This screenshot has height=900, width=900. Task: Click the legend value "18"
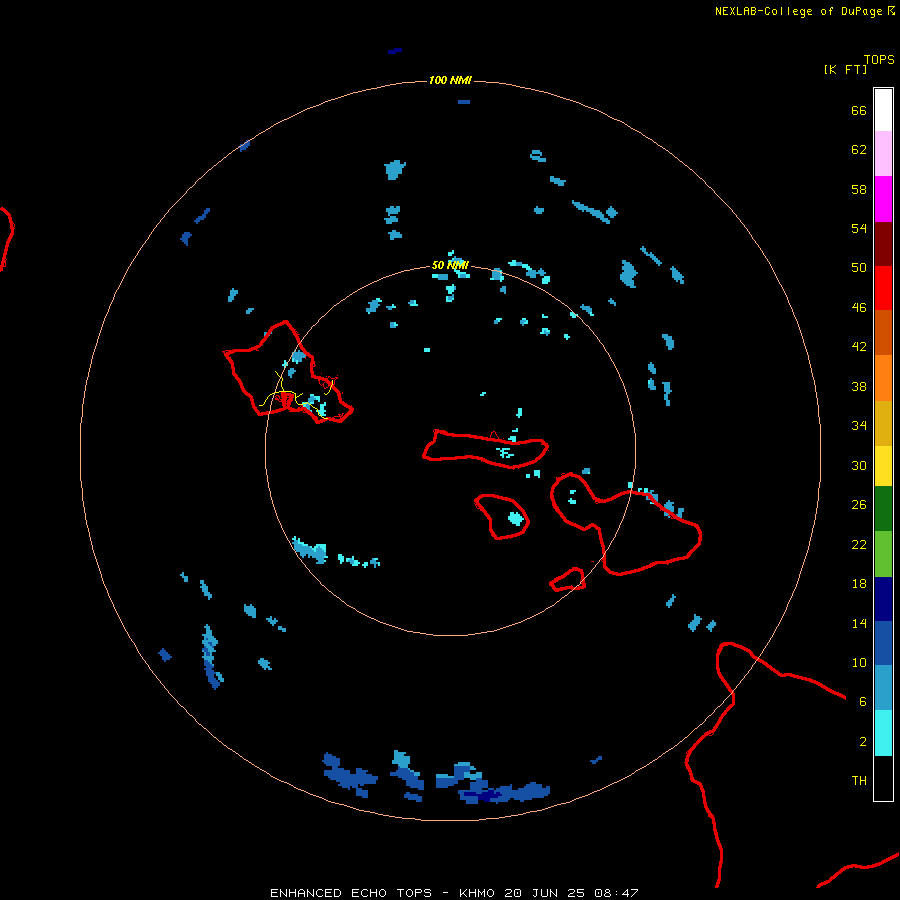[859, 584]
